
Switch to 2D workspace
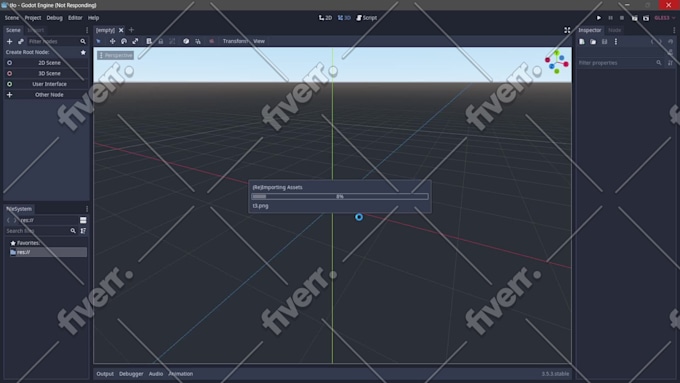pyautogui.click(x=325, y=18)
